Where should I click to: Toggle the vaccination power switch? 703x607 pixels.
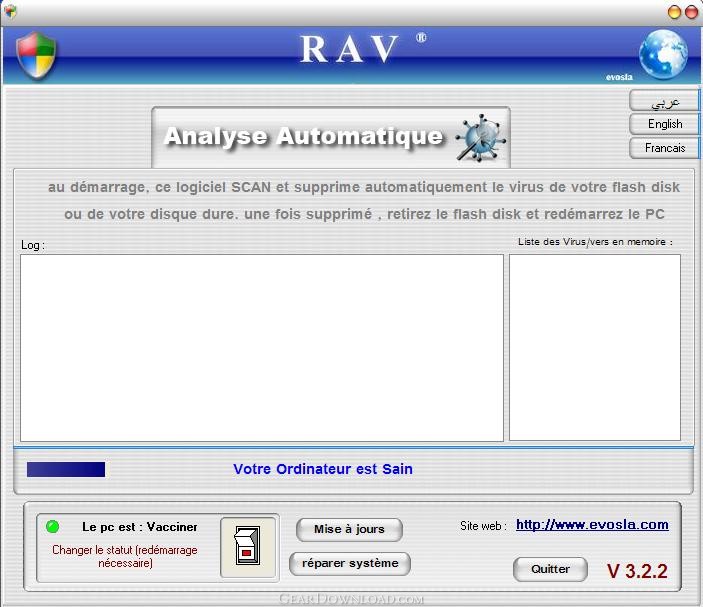coord(249,547)
